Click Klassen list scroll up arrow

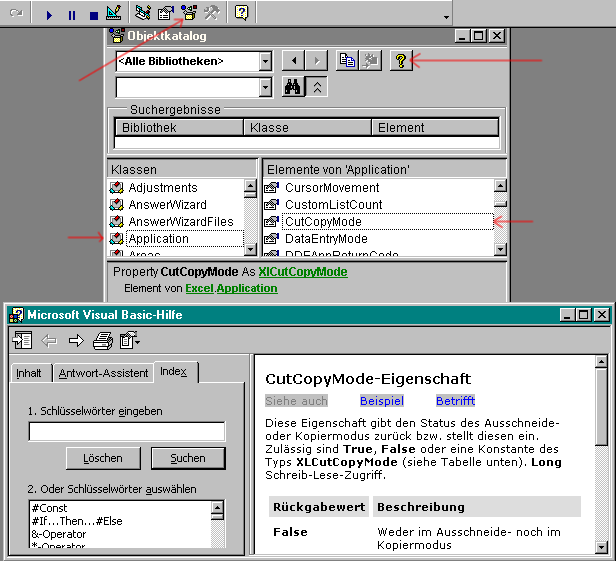[x=250, y=185]
